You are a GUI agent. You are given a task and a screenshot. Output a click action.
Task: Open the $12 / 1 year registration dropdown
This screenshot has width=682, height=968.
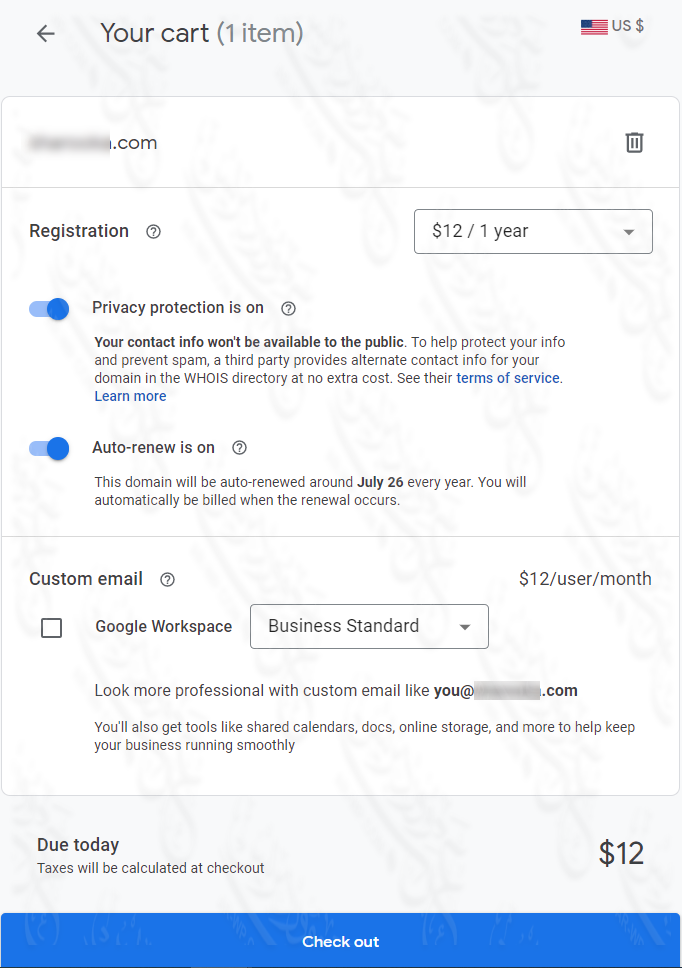point(533,231)
